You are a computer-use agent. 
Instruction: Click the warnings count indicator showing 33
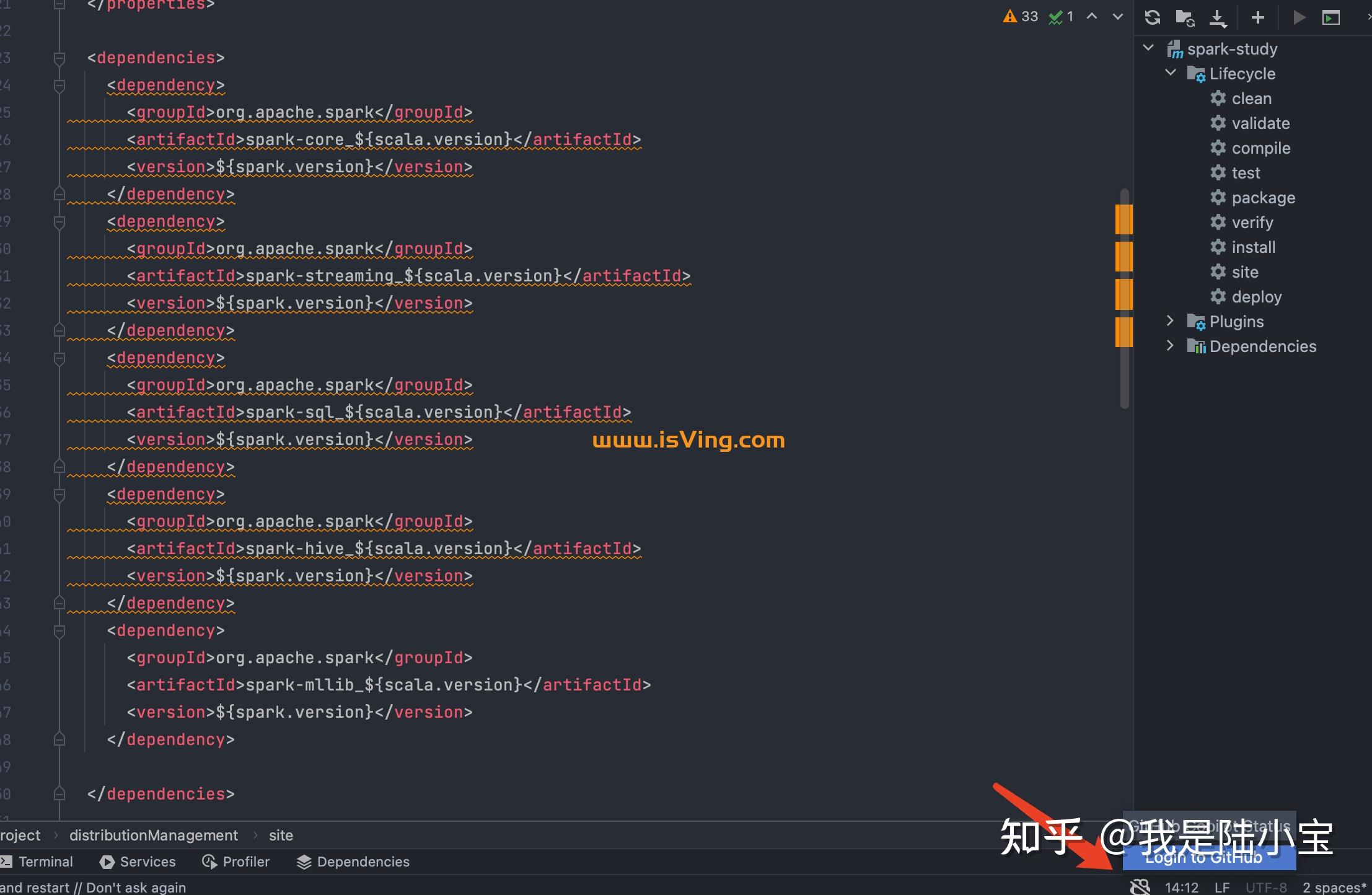pyautogui.click(x=1020, y=17)
